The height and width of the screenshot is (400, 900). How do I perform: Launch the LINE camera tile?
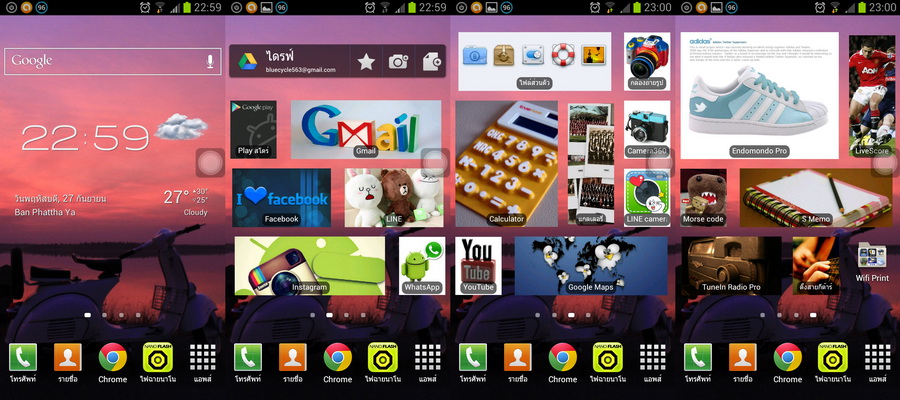[x=647, y=197]
